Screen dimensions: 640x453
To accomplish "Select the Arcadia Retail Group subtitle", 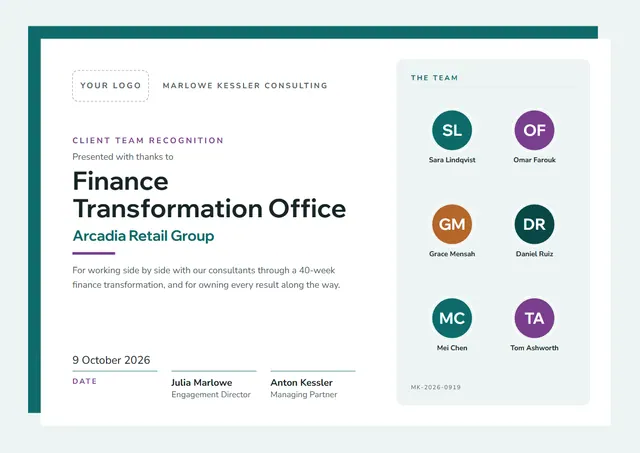I will [143, 236].
